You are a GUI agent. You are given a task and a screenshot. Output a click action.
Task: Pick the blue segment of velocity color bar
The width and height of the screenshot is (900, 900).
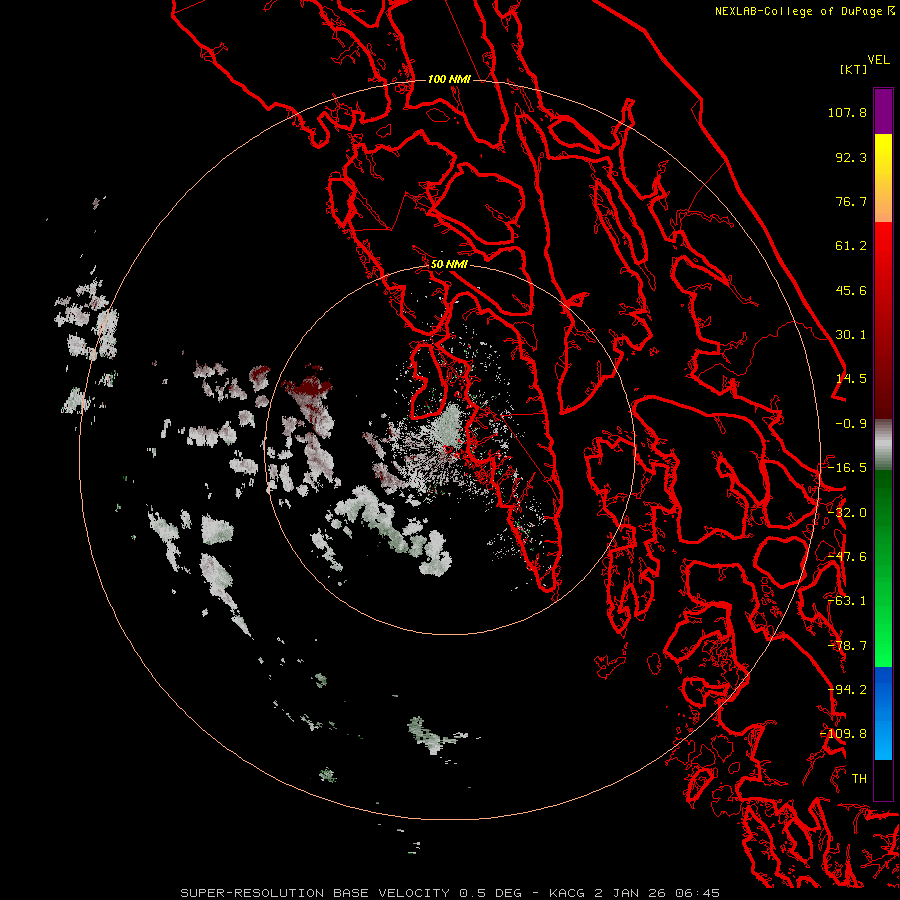pyautogui.click(x=883, y=713)
